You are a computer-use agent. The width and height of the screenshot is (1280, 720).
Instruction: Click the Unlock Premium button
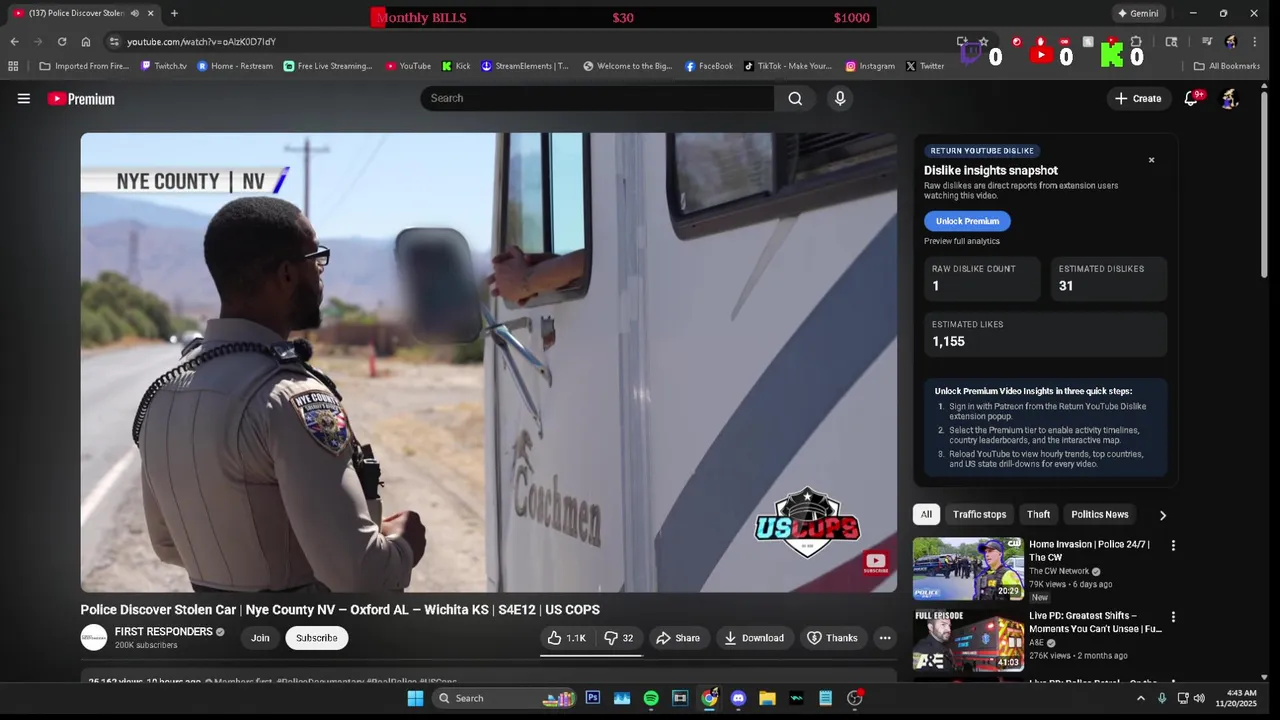pyautogui.click(x=967, y=221)
